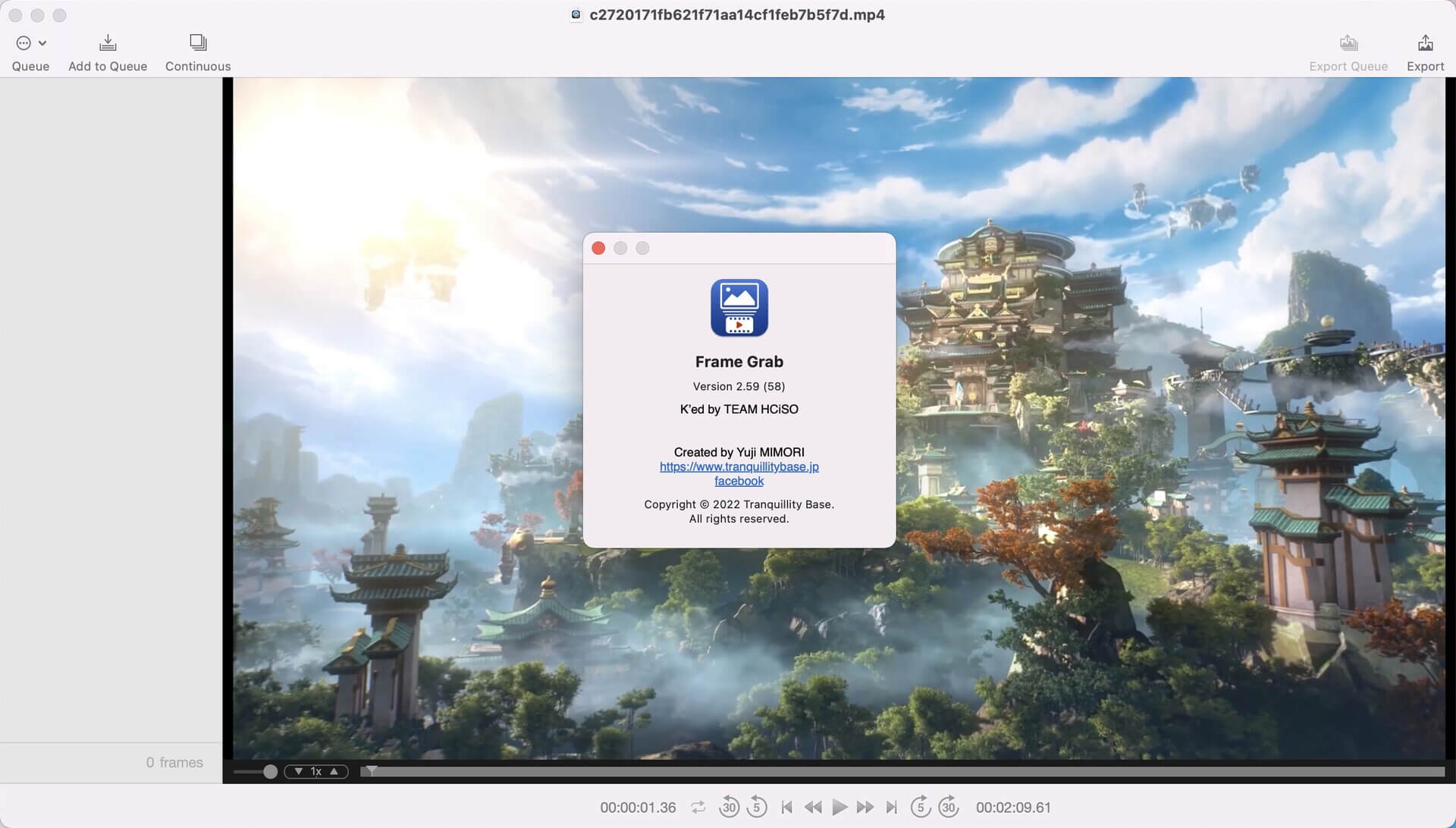Jump back 5 seconds
The width and height of the screenshot is (1456, 828).
point(757,807)
